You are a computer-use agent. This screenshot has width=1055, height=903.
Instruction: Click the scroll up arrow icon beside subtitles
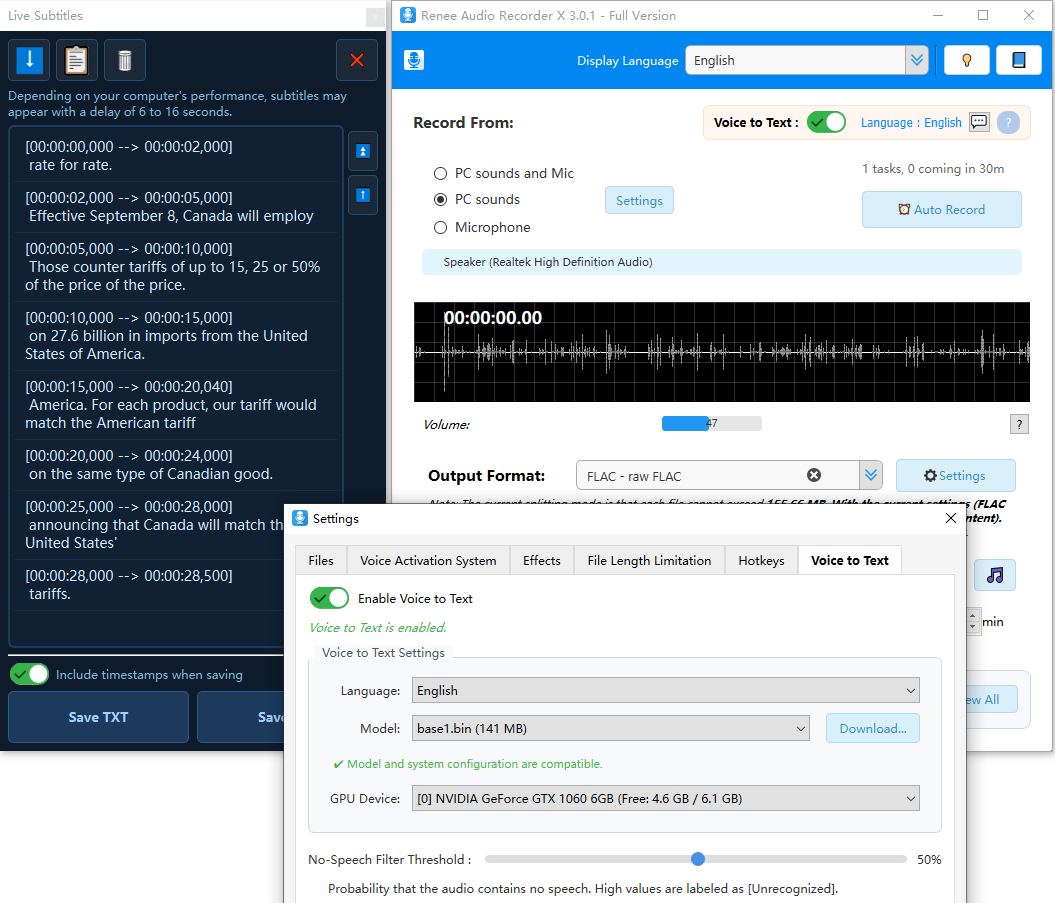pos(363,195)
